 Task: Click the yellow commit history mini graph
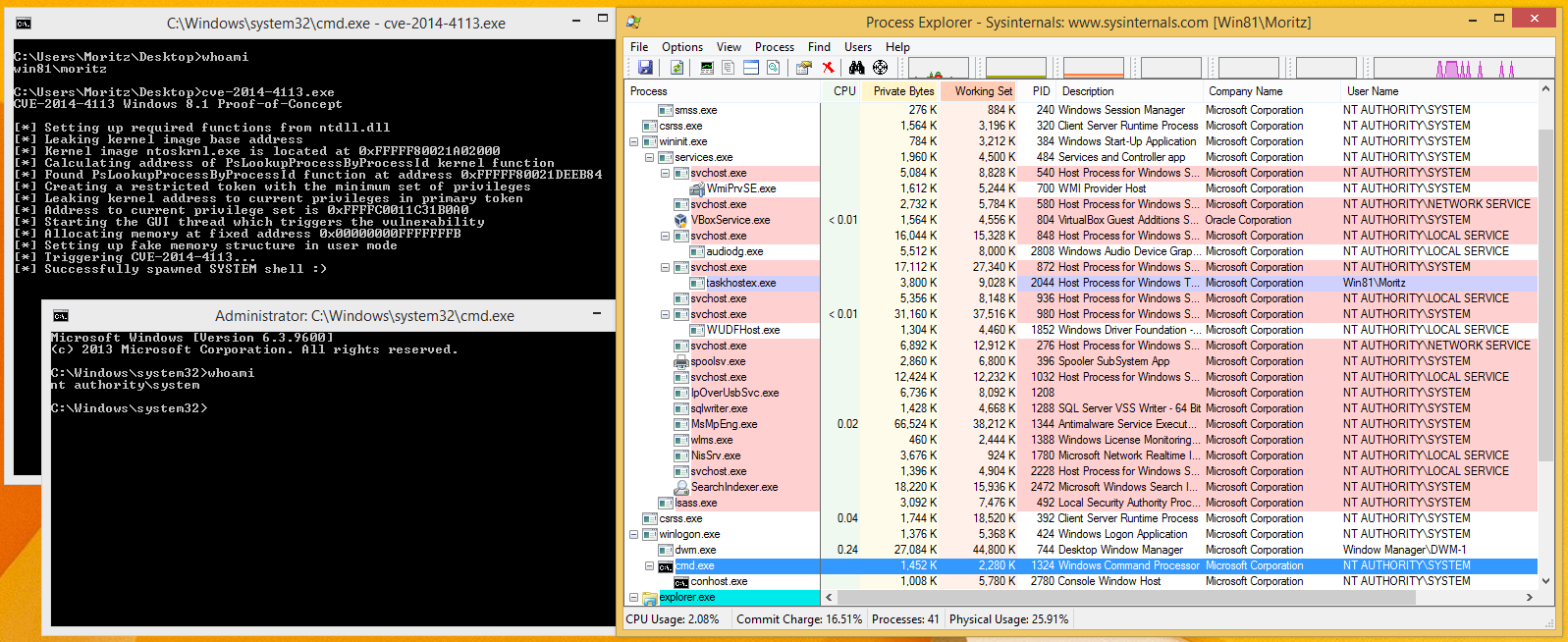click(1016, 67)
